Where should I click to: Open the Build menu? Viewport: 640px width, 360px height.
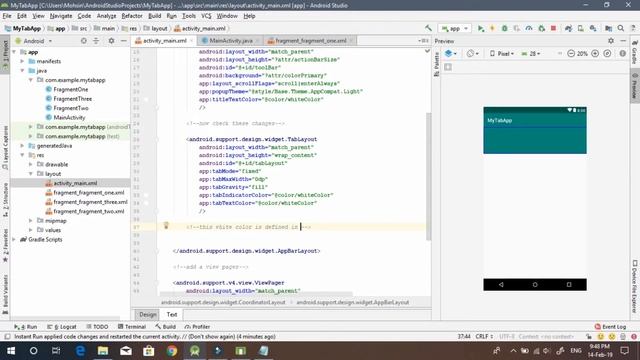tap(154, 16)
